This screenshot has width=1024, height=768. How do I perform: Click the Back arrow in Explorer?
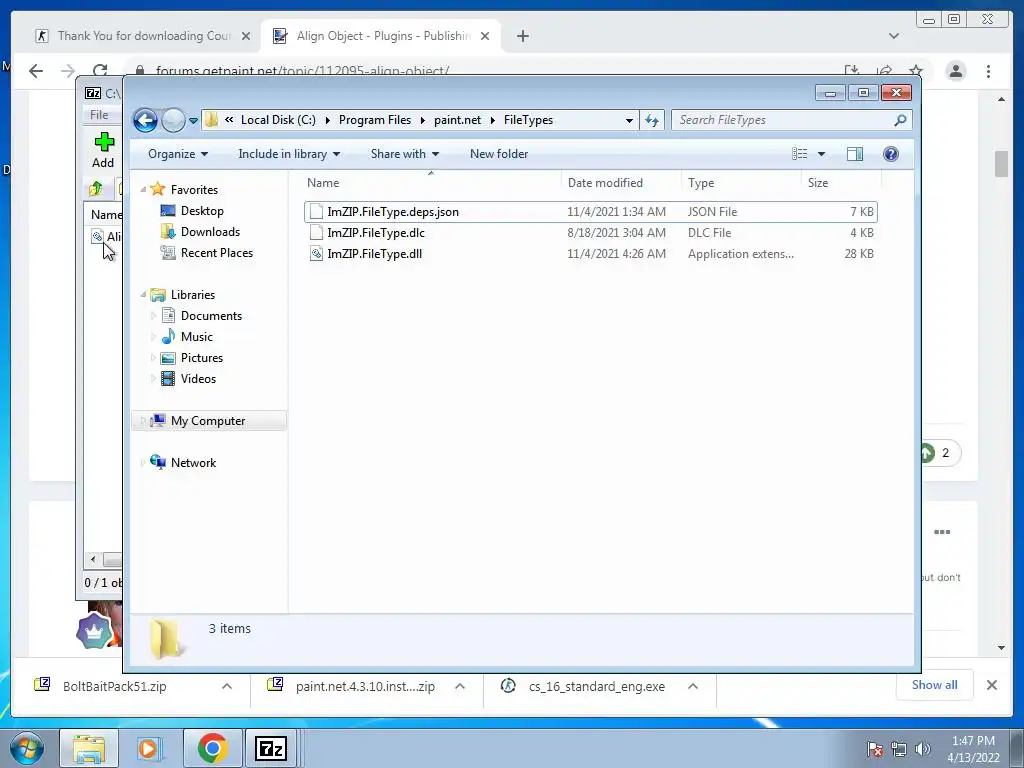pos(145,120)
